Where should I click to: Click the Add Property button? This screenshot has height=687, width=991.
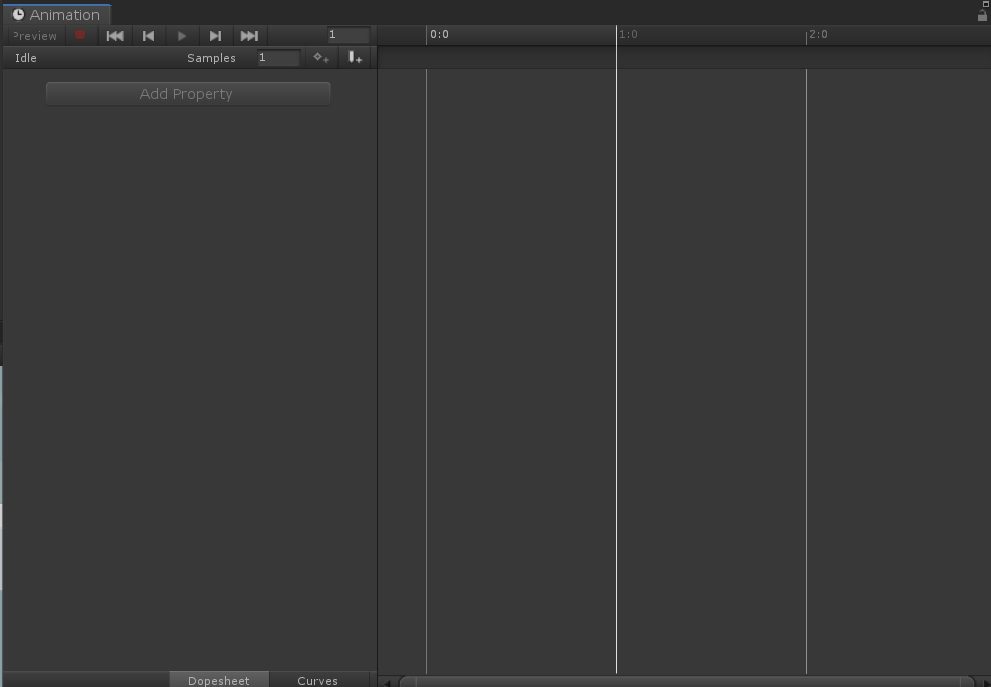187,93
